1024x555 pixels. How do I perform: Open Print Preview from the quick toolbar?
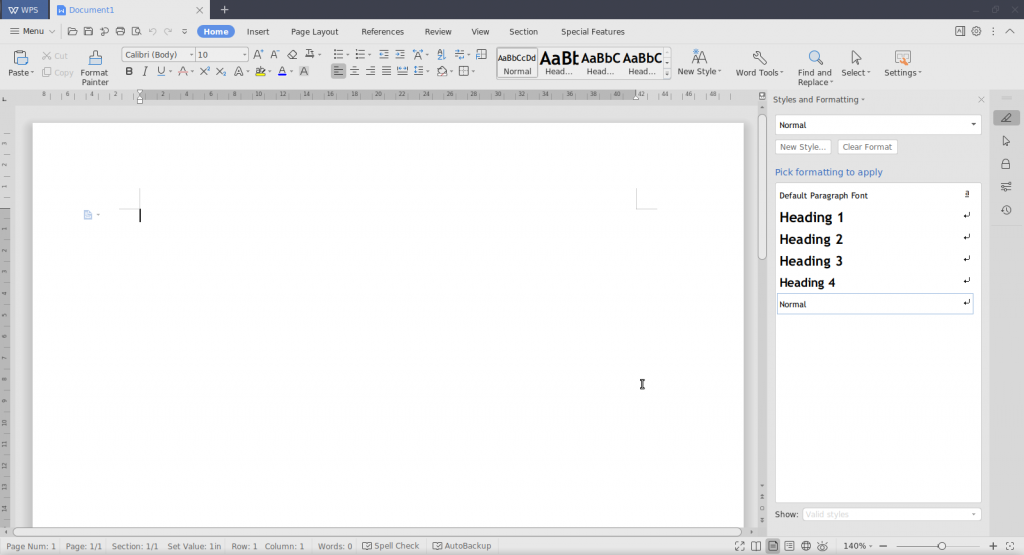coord(136,31)
